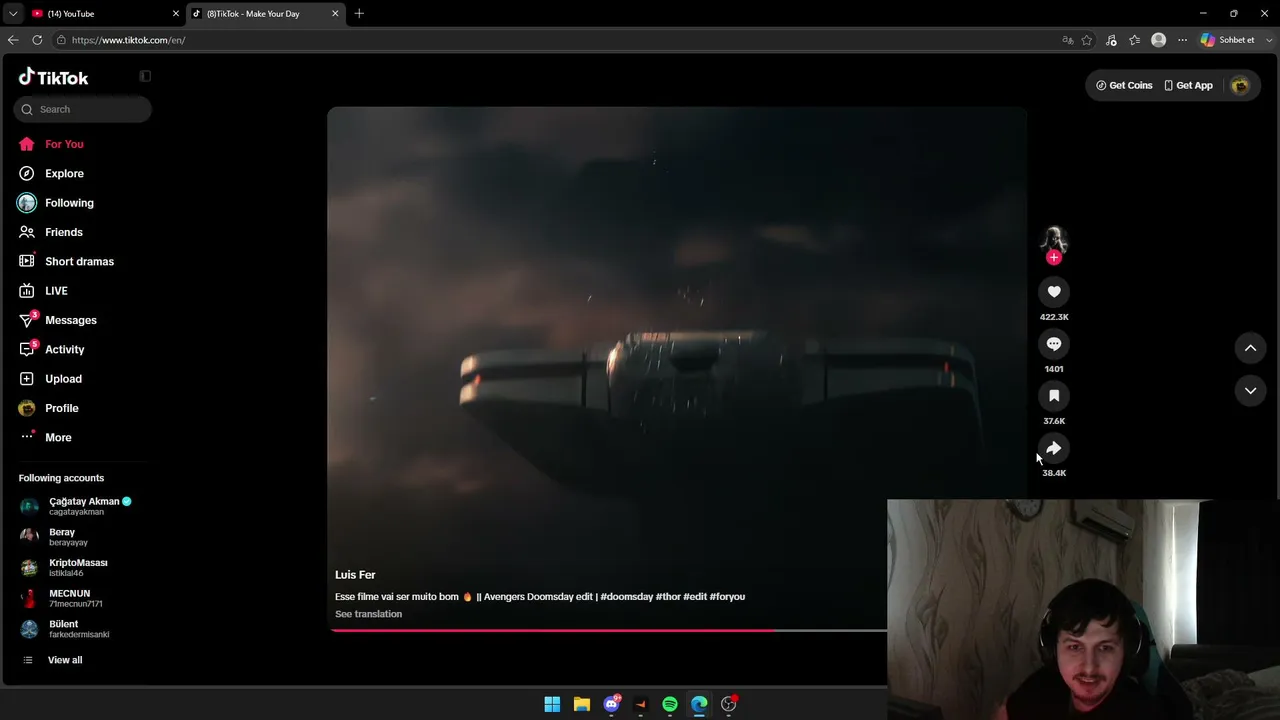Open the creator's avatar beside the video

tap(1054, 239)
